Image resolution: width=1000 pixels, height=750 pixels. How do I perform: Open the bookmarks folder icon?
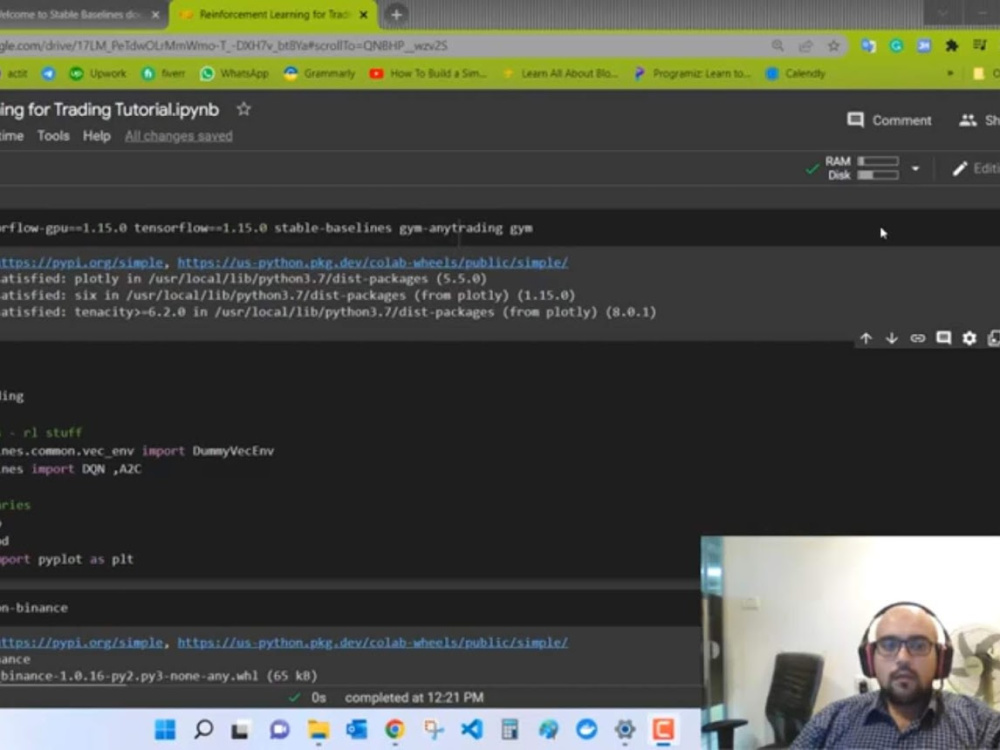979,73
